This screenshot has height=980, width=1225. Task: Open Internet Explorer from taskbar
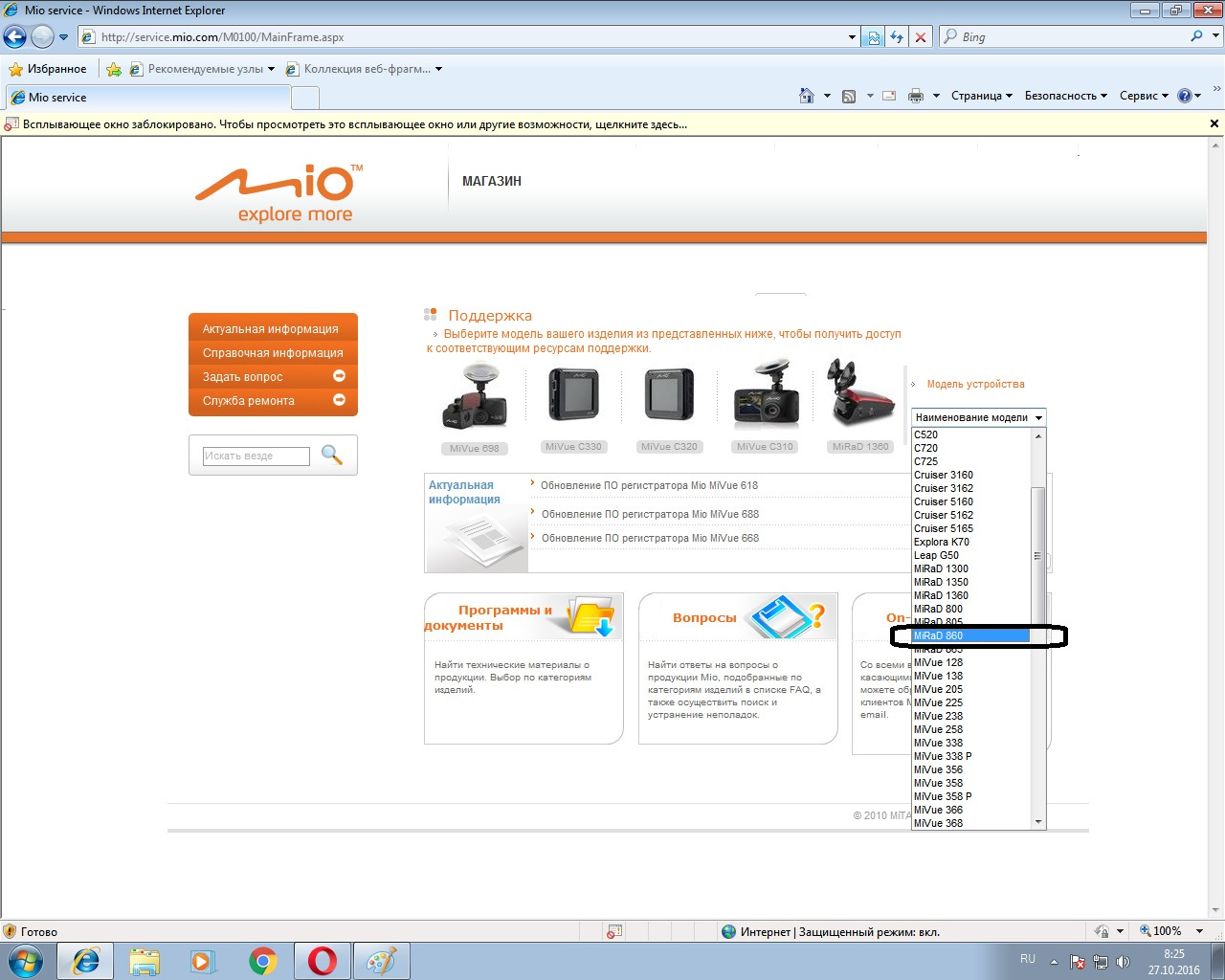86,961
